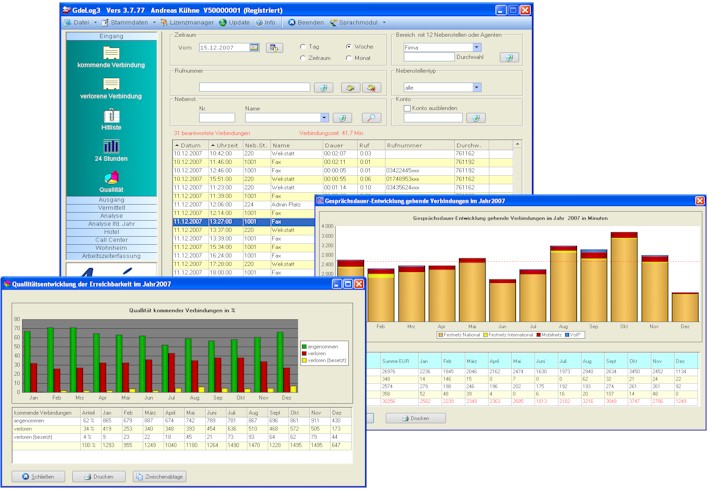Show the 24 Stunden chart icon
The height and width of the screenshot is (489, 708).
click(110, 147)
